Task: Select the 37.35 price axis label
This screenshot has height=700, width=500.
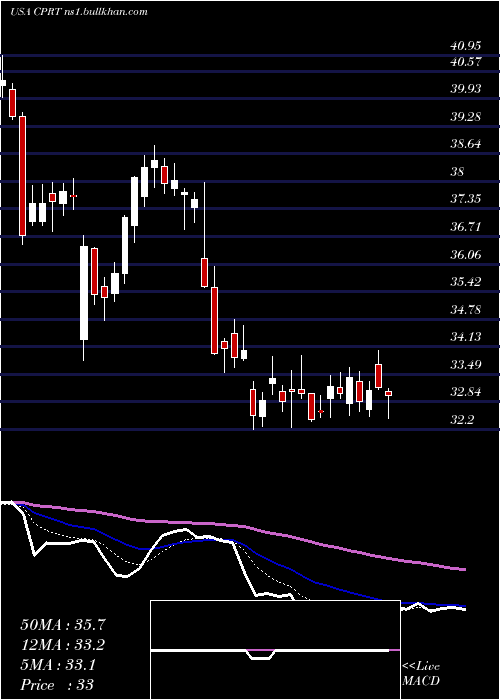Action: pos(465,199)
